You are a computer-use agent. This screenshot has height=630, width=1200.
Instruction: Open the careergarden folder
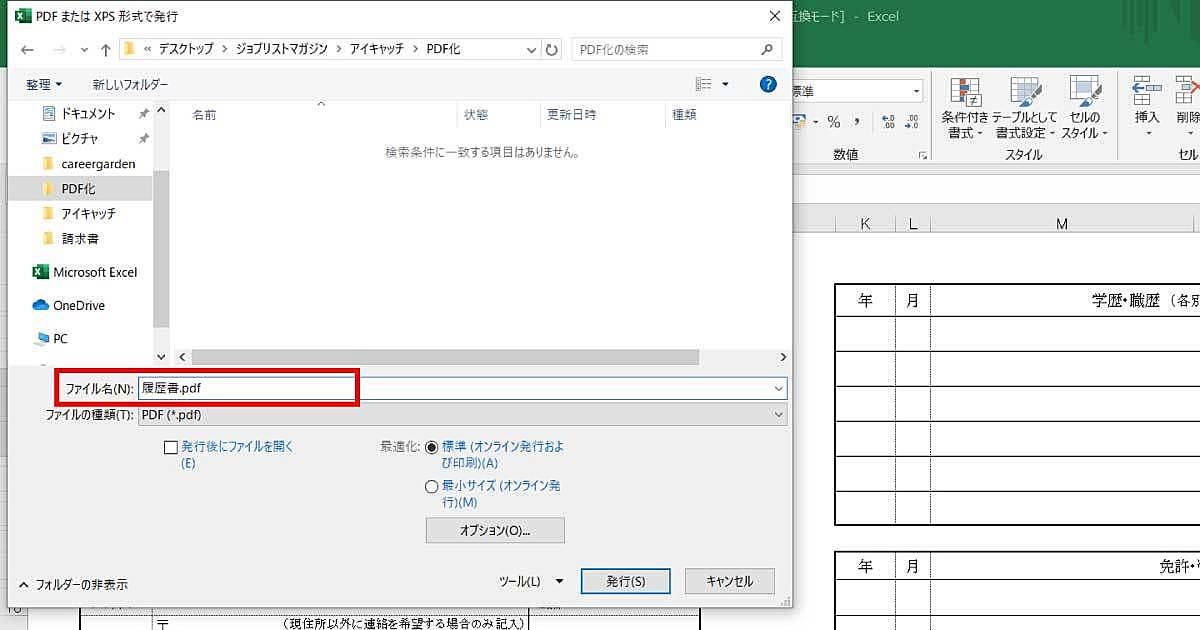tap(88, 163)
